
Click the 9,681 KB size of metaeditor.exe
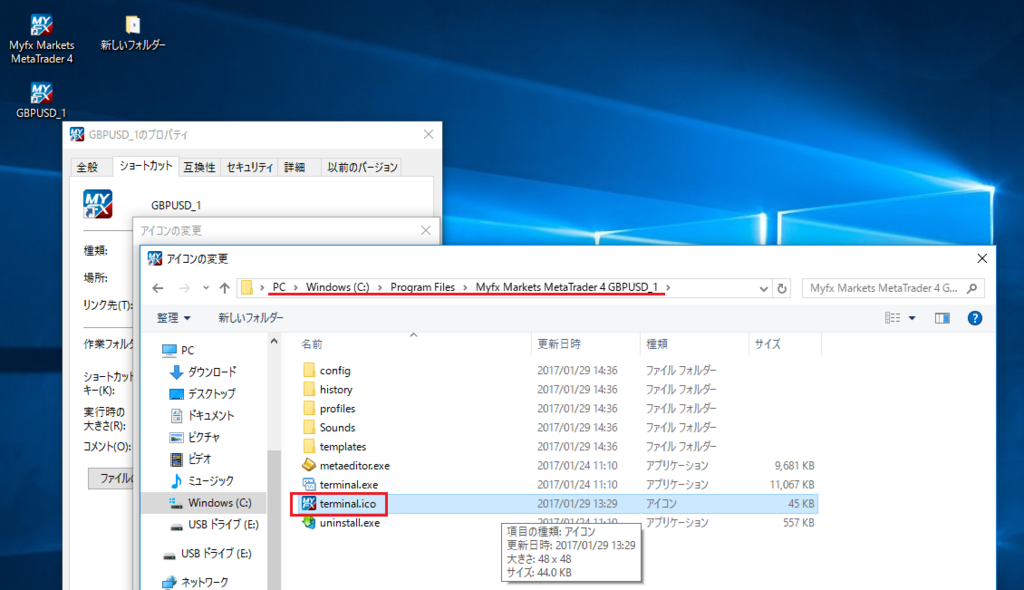tap(794, 465)
